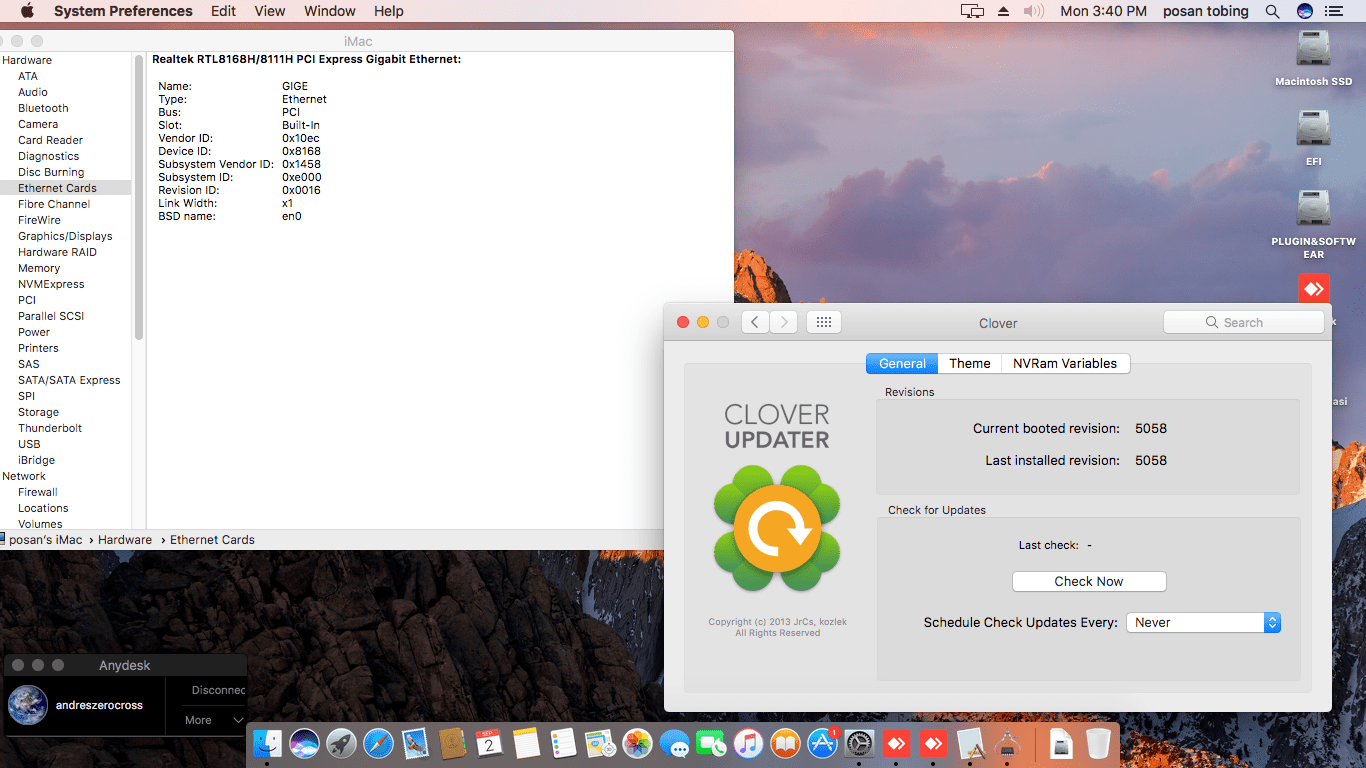
Task: Click the Spotlight search magnifier in menu bar
Action: point(1272,11)
